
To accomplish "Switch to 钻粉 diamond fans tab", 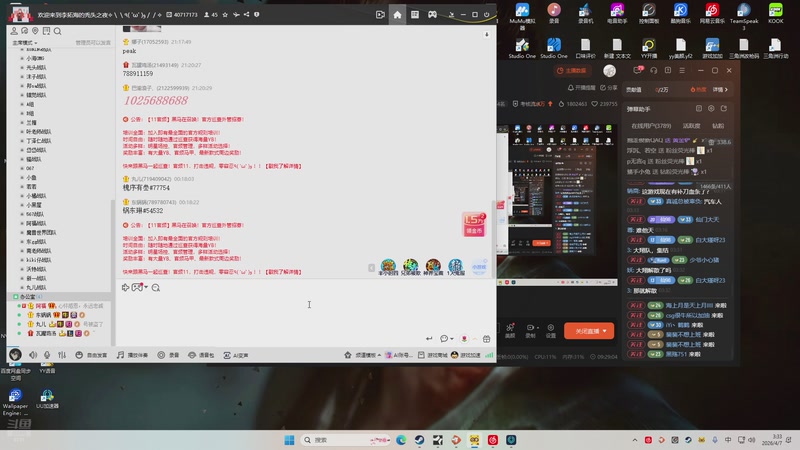I will [718, 126].
